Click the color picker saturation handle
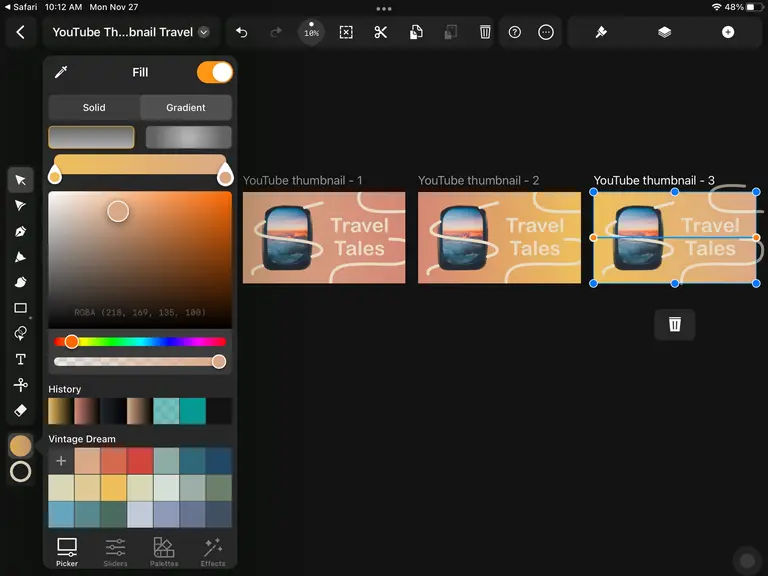The width and height of the screenshot is (768, 576). (118, 212)
